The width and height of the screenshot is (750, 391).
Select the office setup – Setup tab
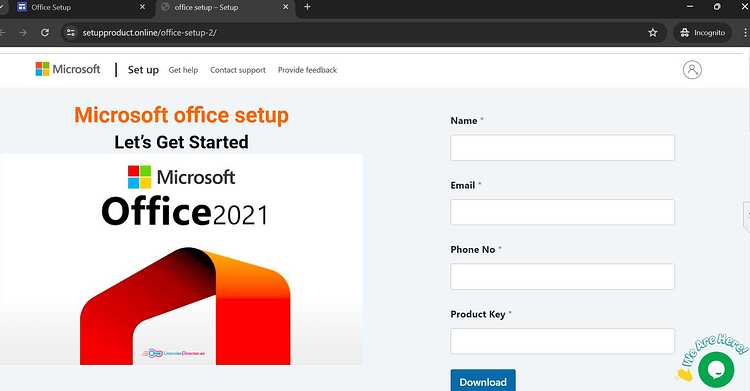225,7
